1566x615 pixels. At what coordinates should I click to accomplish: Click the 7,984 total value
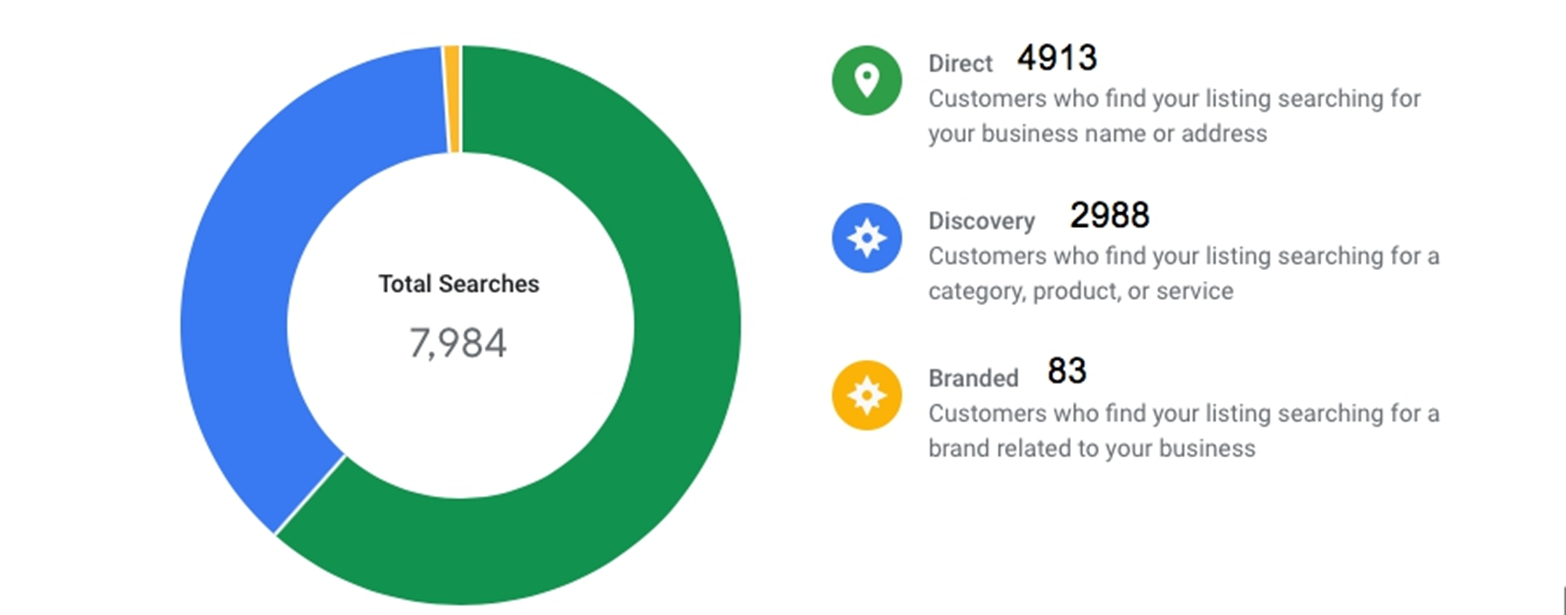[x=458, y=343]
